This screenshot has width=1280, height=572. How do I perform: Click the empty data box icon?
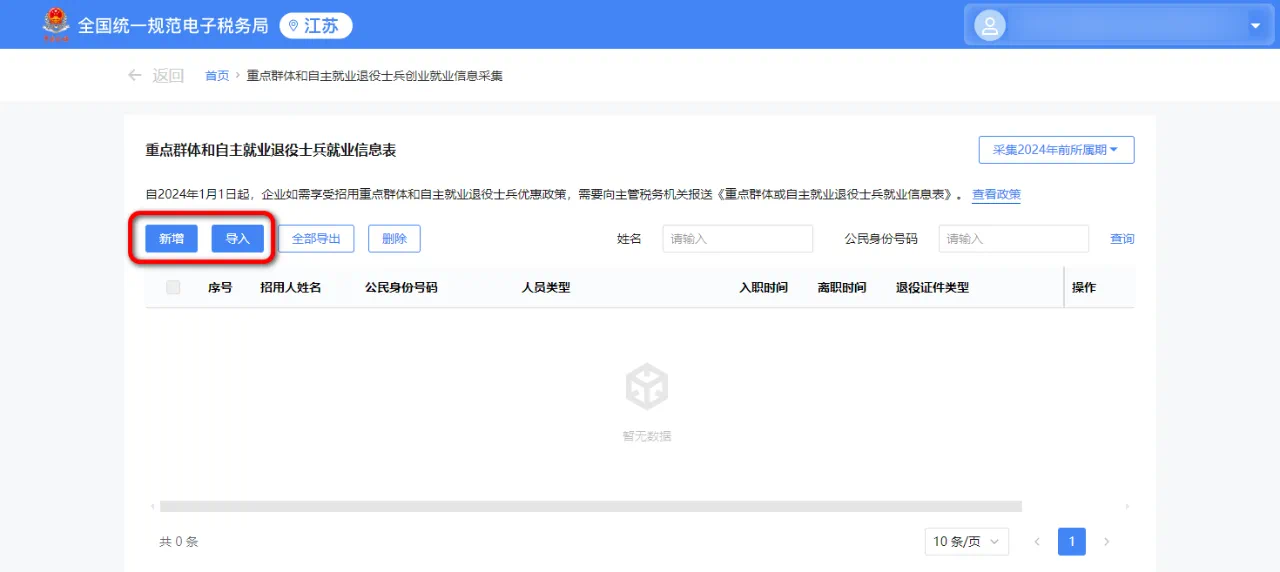[x=646, y=387]
